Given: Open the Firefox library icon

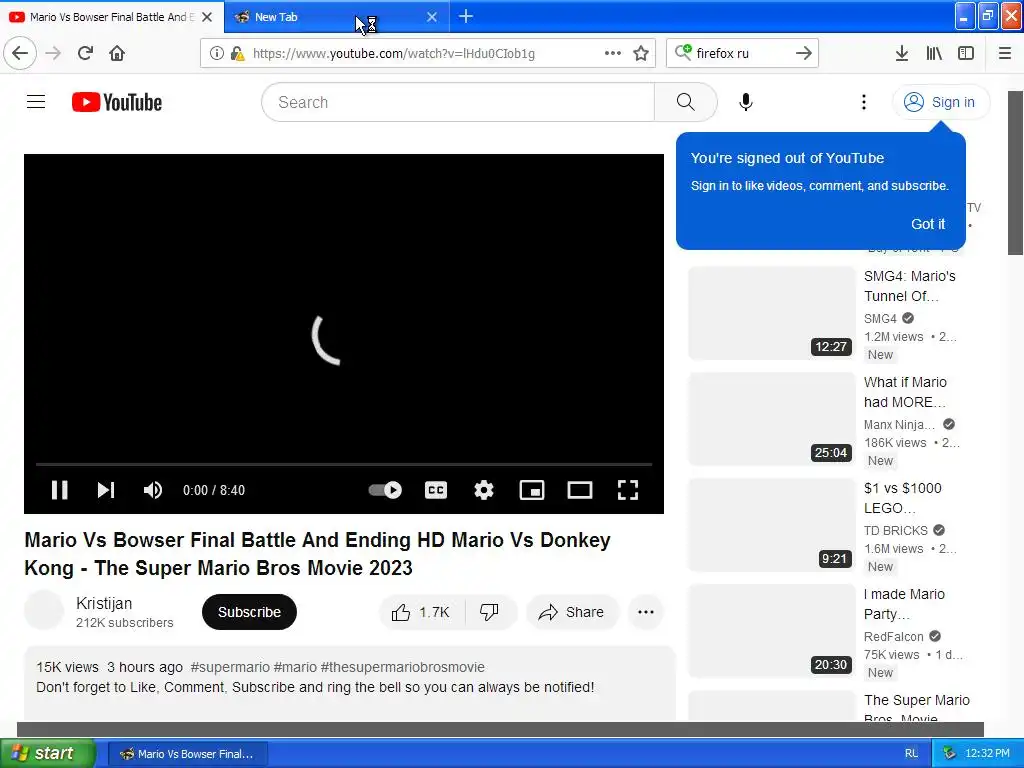Looking at the screenshot, I should [x=934, y=53].
